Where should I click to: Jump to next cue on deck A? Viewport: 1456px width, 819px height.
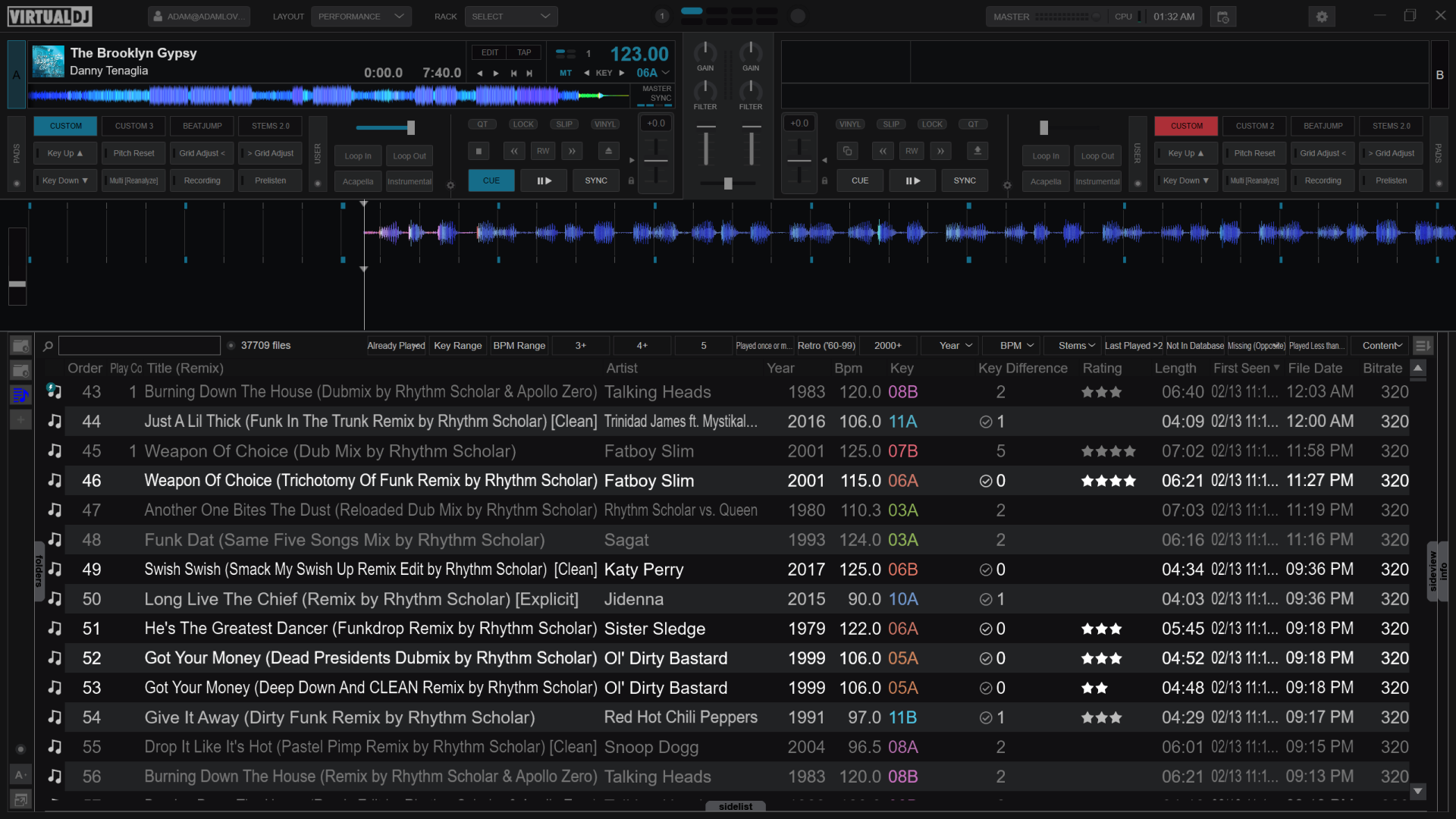coord(529,74)
